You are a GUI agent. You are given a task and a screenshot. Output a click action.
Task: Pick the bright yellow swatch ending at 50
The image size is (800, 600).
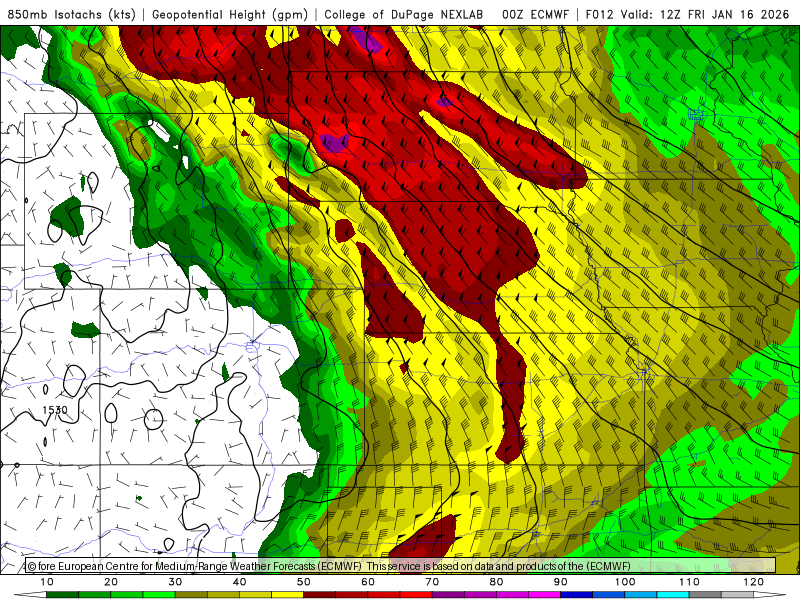pos(287,595)
